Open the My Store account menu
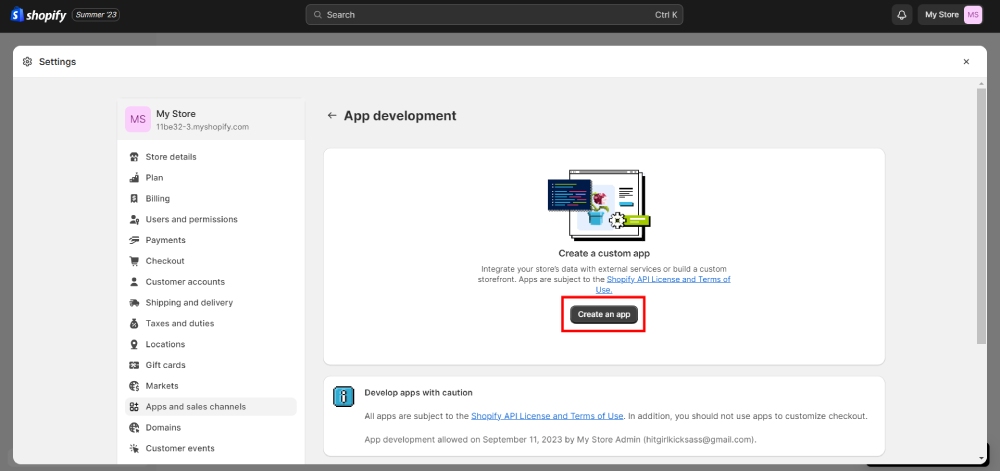 [x=952, y=15]
